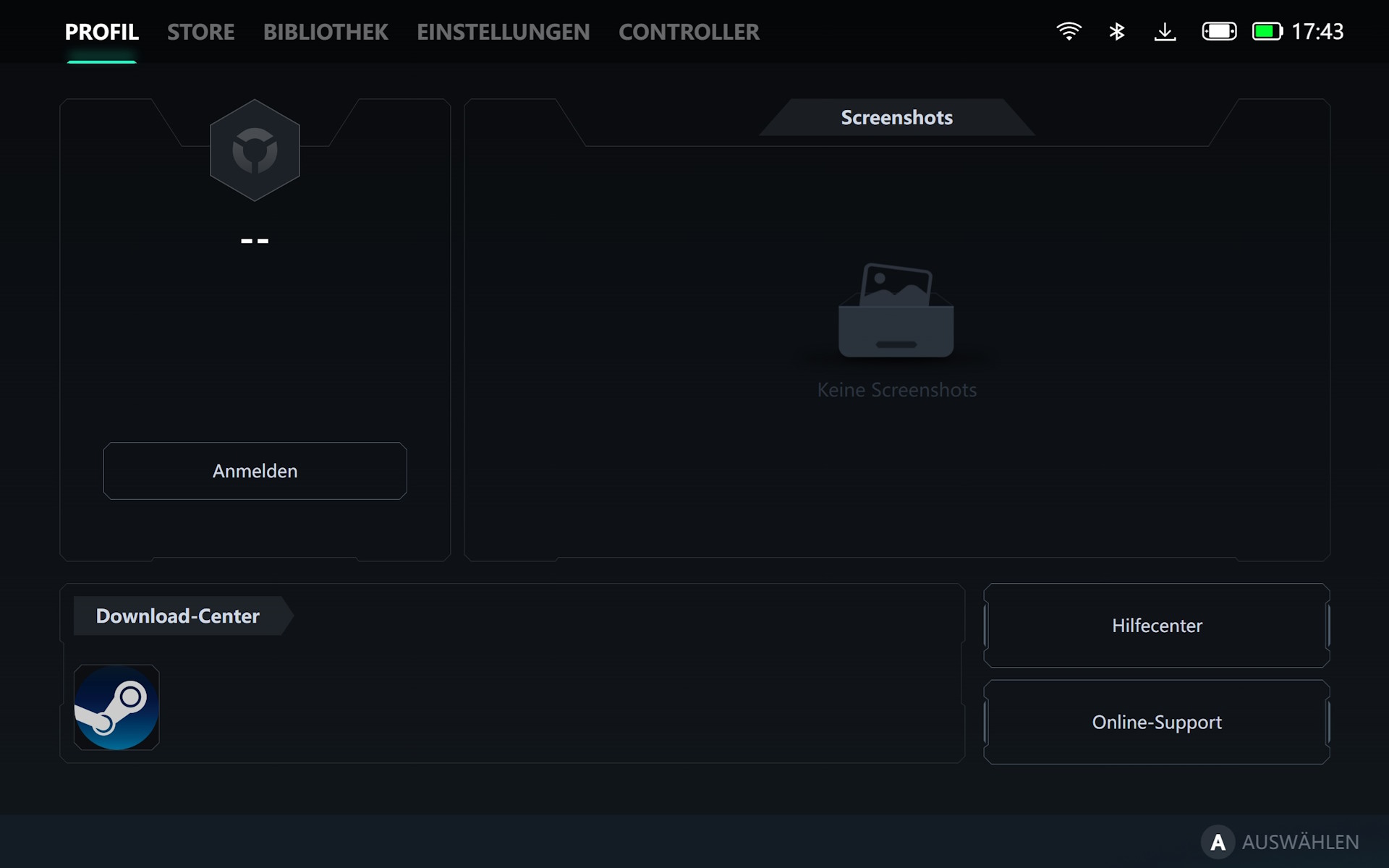This screenshot has height=868, width=1389.
Task: Click the Wi-Fi status icon
Action: coord(1069,31)
